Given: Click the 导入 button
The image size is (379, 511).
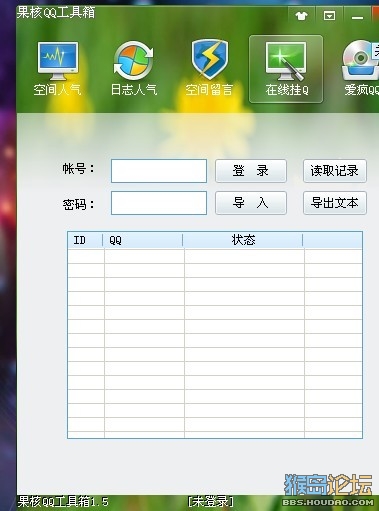Looking at the screenshot, I should 251,203.
